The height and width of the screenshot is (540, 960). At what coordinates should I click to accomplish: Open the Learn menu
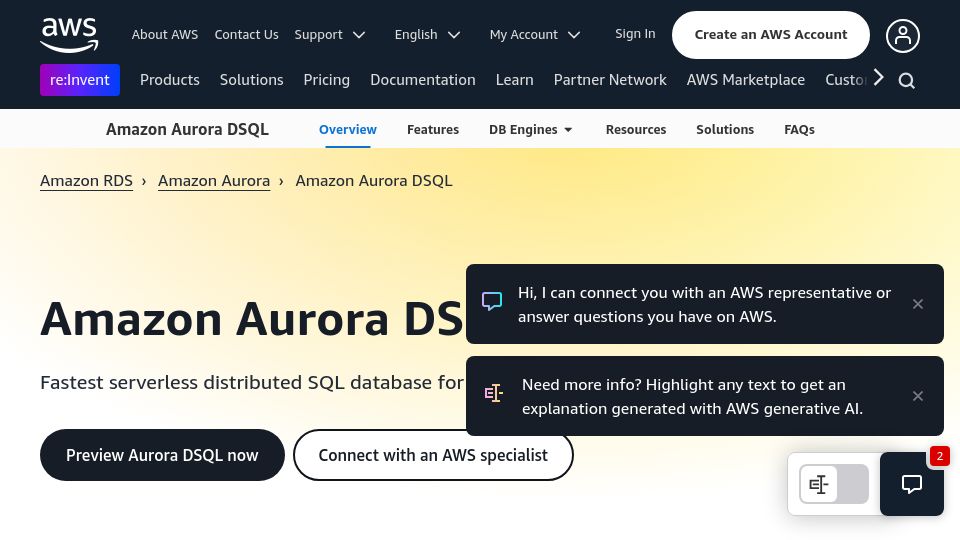514,80
